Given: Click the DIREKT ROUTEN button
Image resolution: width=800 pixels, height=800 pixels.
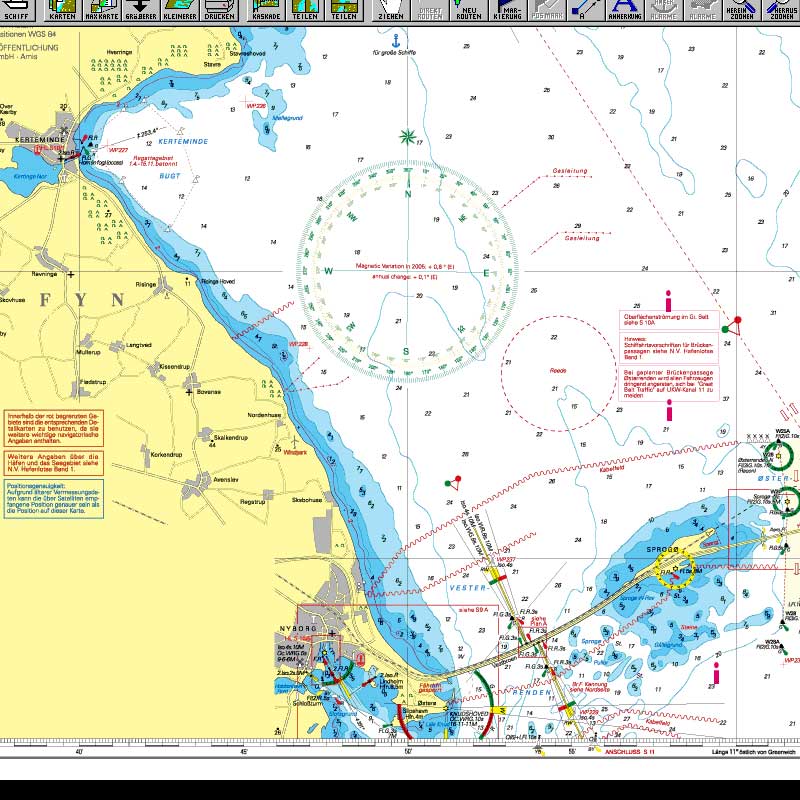Looking at the screenshot, I should (429, 11).
